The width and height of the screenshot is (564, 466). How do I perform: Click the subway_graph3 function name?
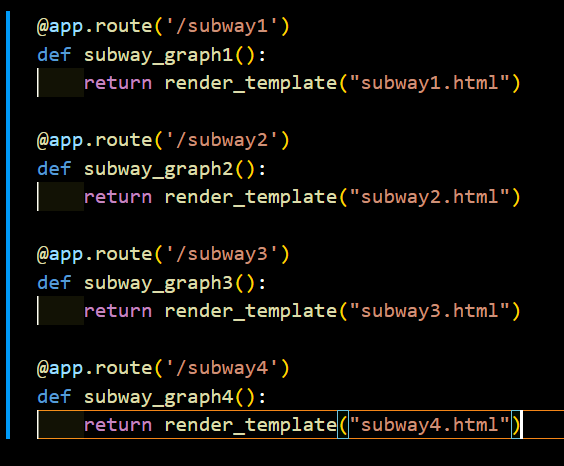pyautogui.click(x=159, y=283)
